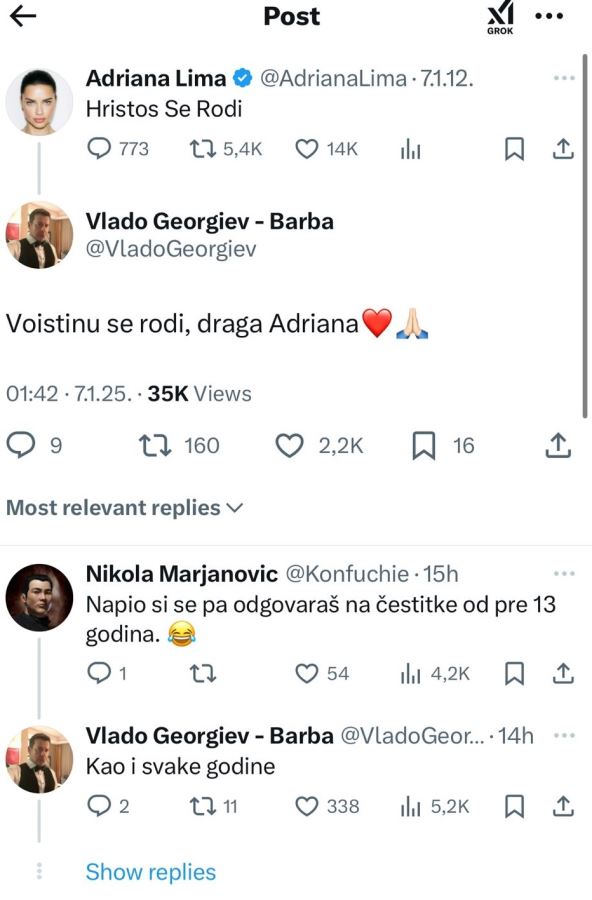
Task: Reply to Adriana Lima's Hristos Se Rodi post
Action: (x=97, y=148)
